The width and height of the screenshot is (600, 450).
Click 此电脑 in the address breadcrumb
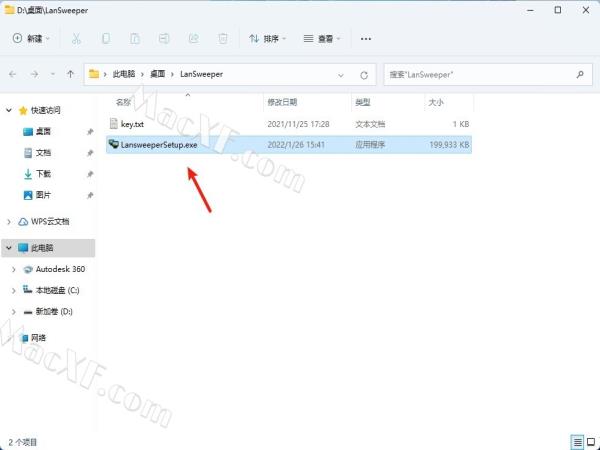[124, 74]
